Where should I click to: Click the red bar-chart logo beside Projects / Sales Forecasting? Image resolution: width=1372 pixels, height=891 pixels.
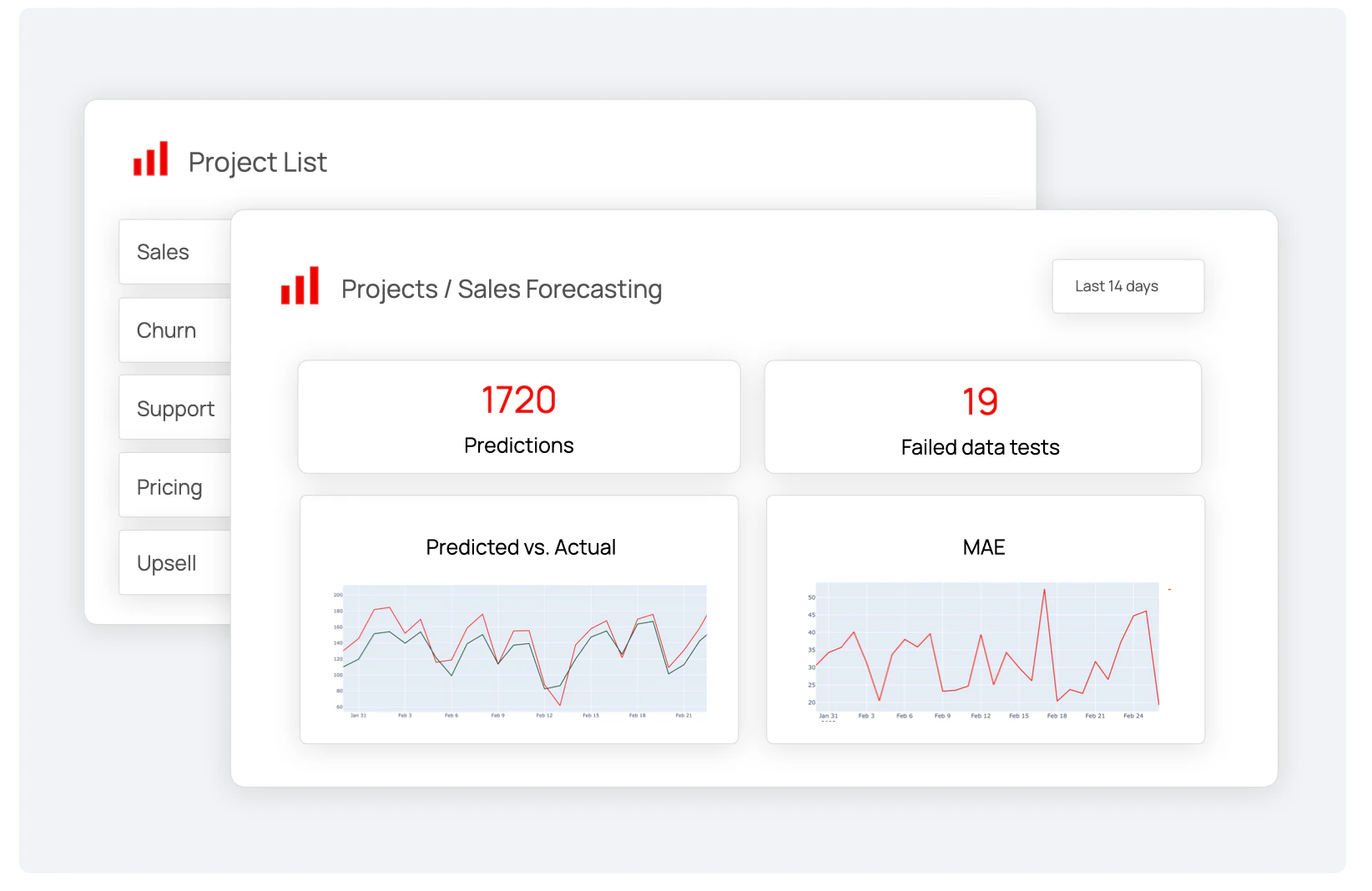point(300,285)
